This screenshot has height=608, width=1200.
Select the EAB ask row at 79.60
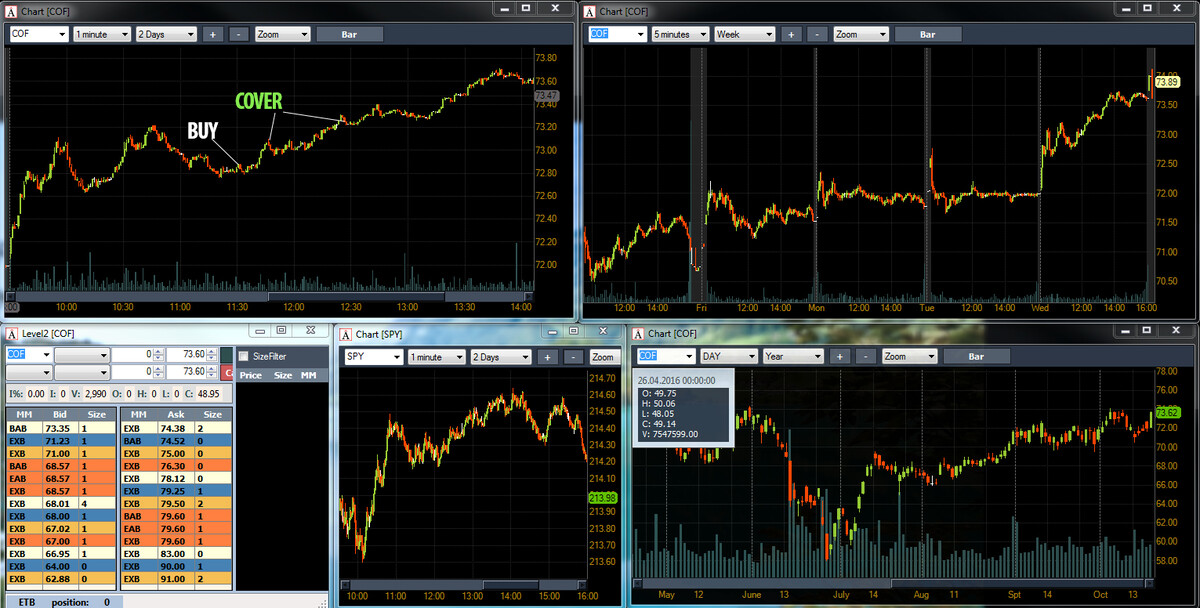point(176,528)
